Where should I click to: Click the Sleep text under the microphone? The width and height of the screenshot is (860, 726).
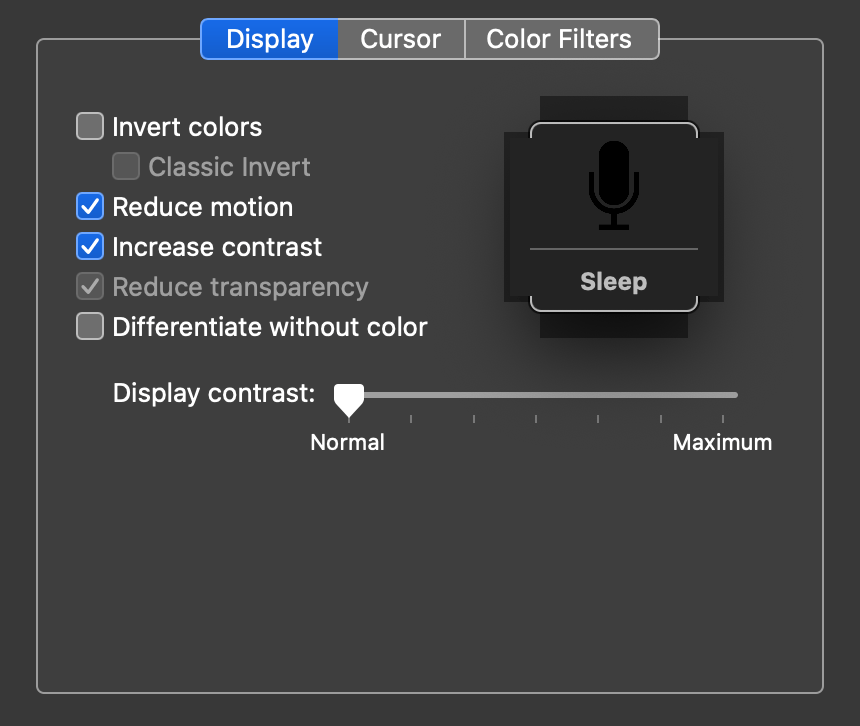click(613, 282)
